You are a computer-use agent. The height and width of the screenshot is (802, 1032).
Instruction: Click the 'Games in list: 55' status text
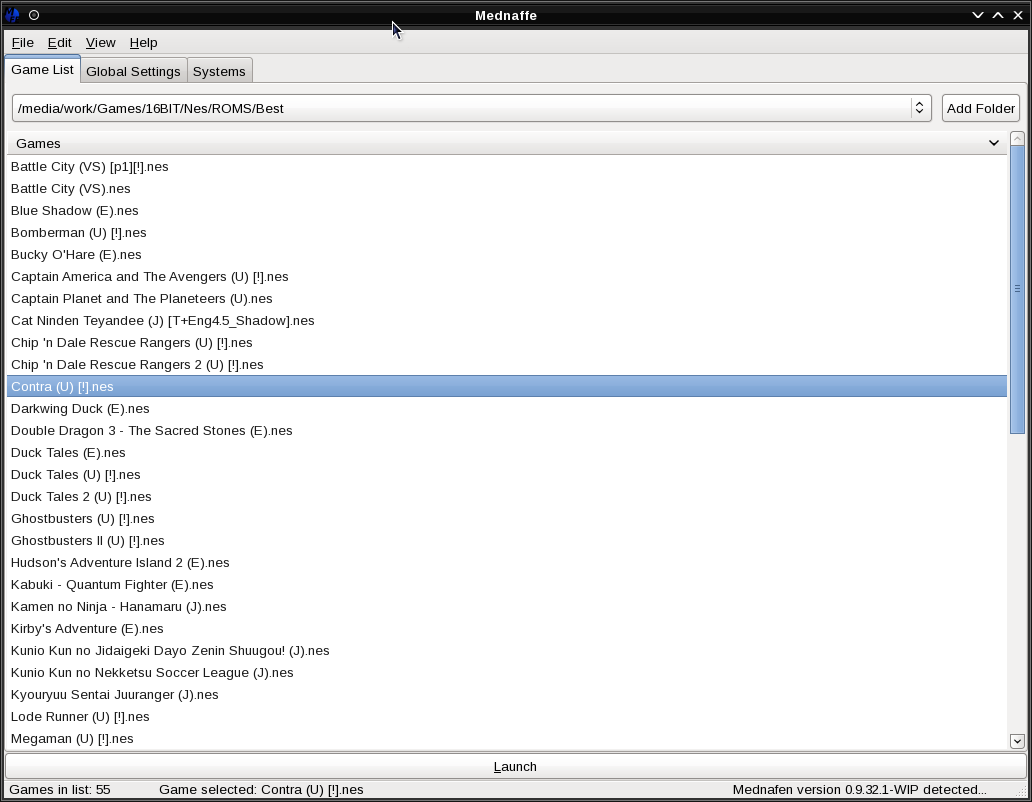click(60, 789)
